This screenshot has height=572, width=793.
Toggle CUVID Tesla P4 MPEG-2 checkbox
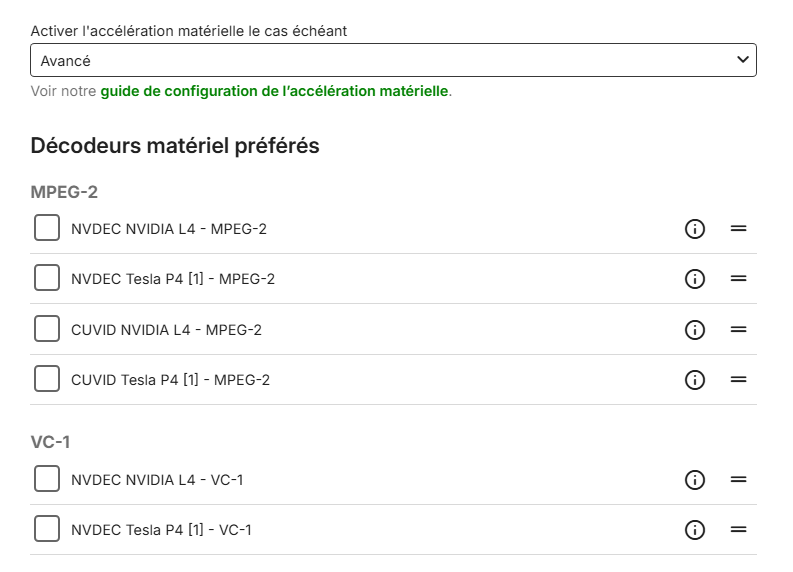pyautogui.click(x=47, y=379)
